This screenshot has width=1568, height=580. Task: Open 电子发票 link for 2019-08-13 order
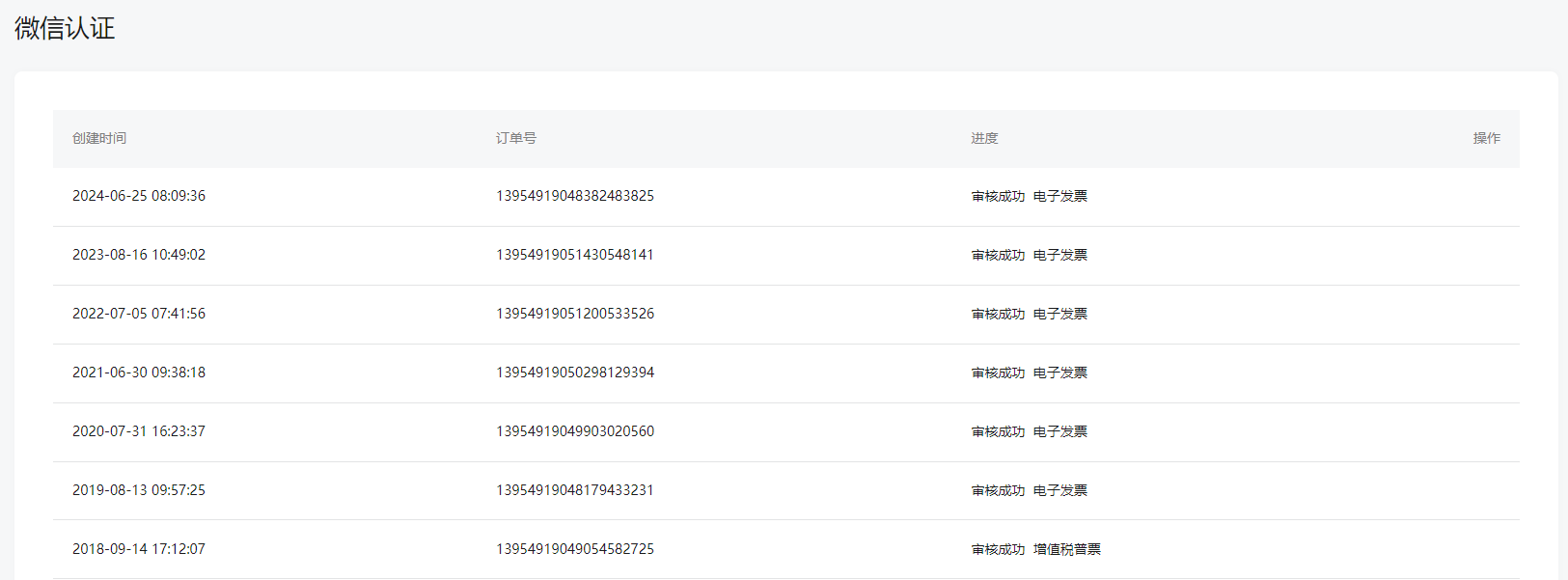1059,490
